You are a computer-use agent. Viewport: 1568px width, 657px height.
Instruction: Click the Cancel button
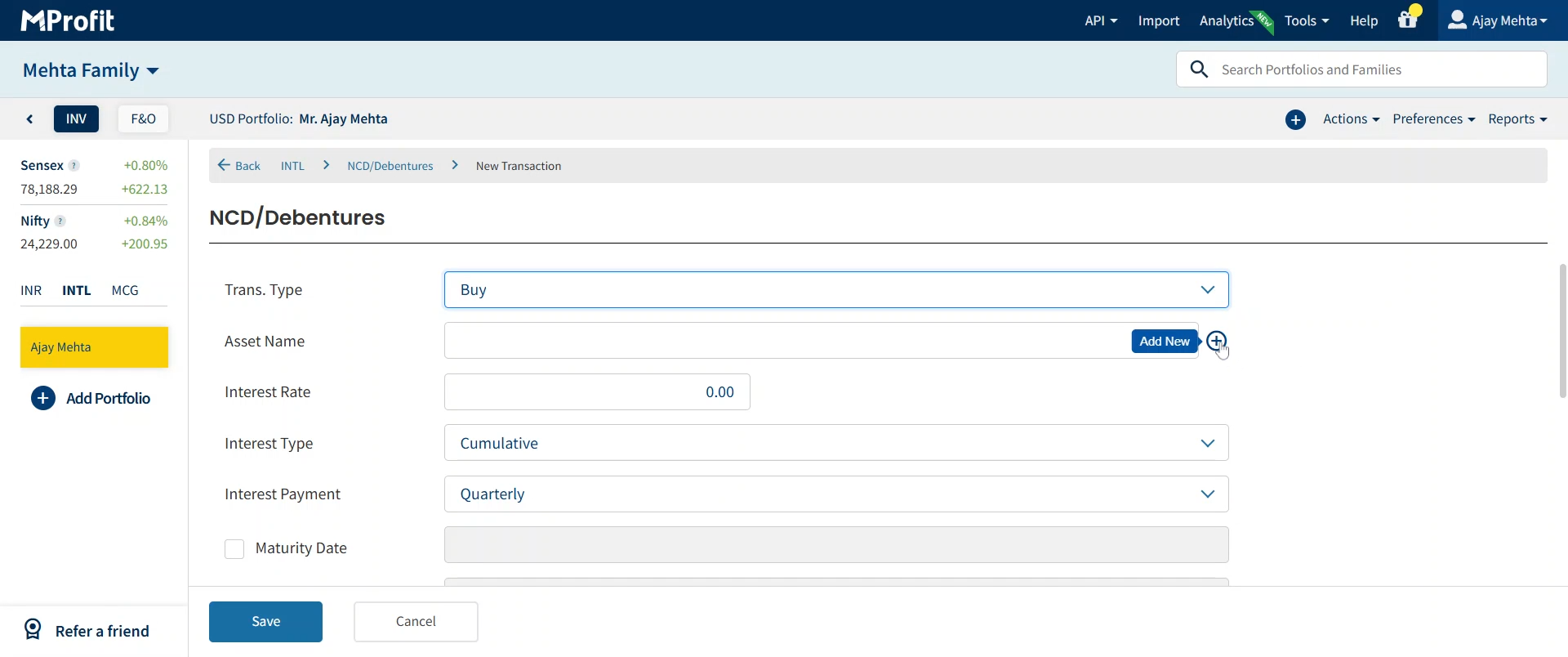[416, 622]
